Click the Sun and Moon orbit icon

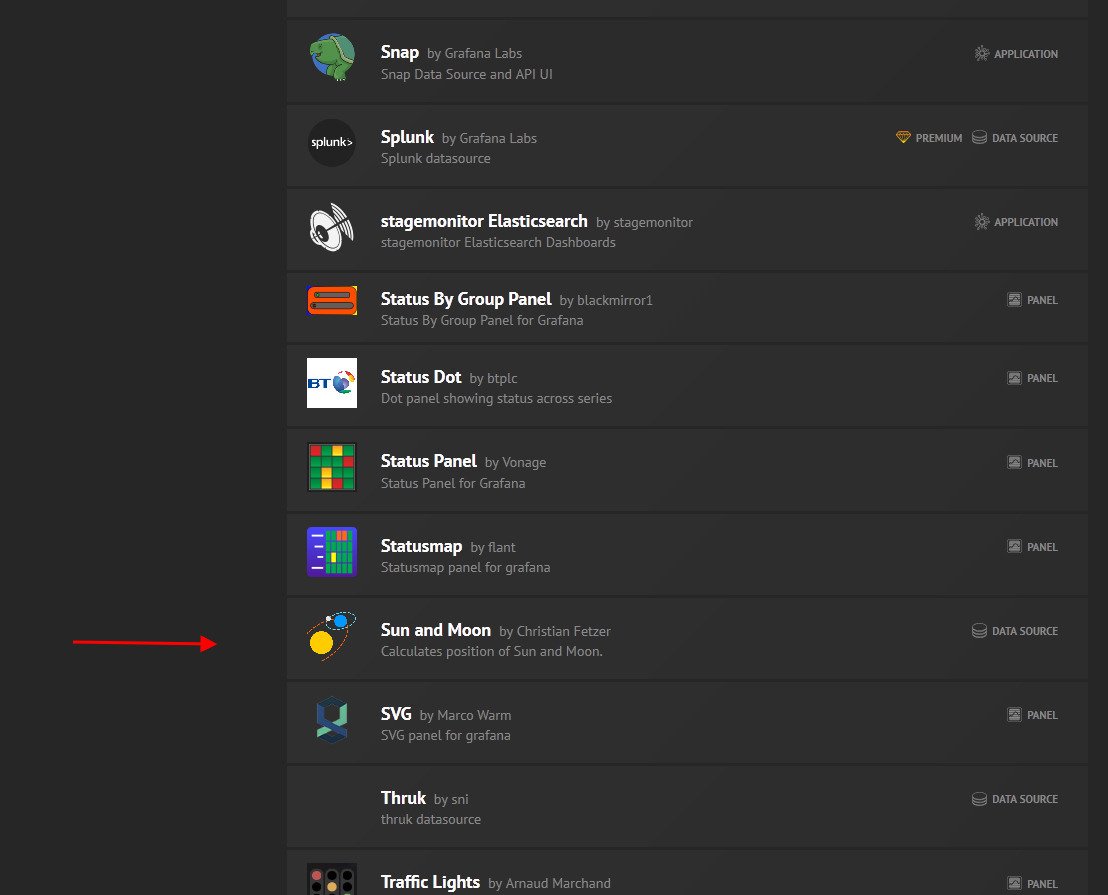331,635
